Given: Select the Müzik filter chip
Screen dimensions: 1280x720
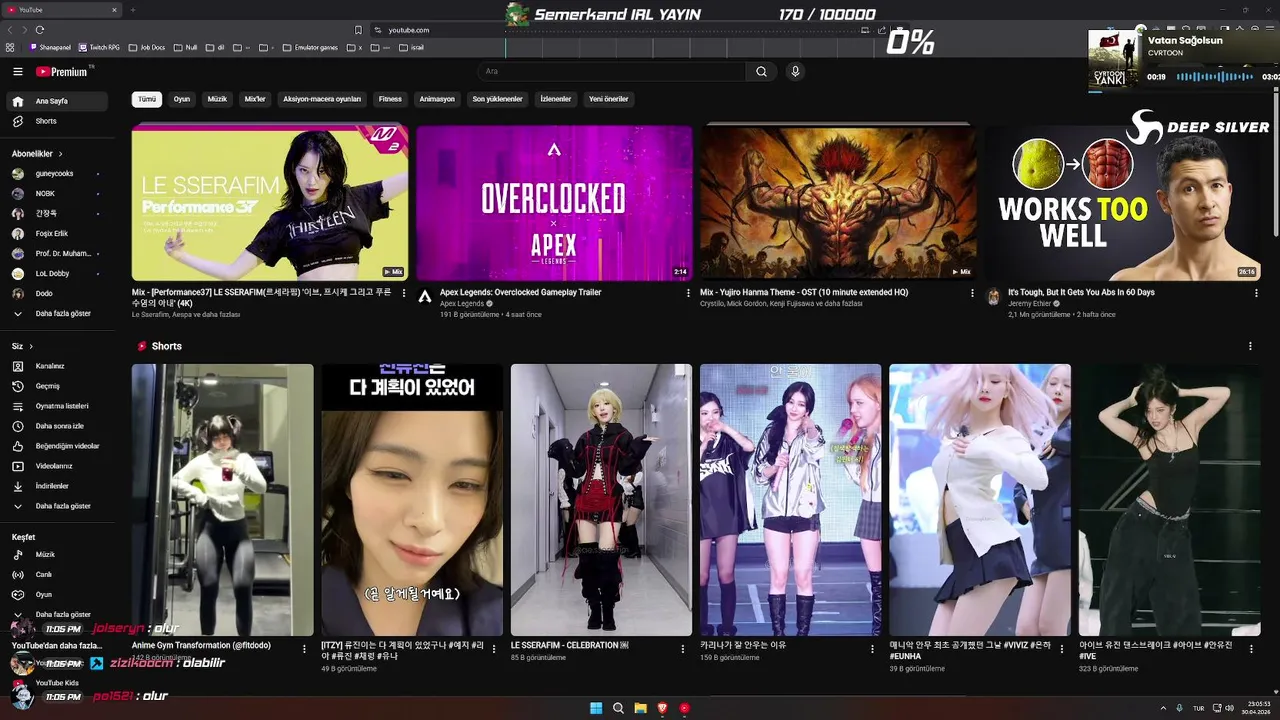Looking at the screenshot, I should (x=217, y=99).
